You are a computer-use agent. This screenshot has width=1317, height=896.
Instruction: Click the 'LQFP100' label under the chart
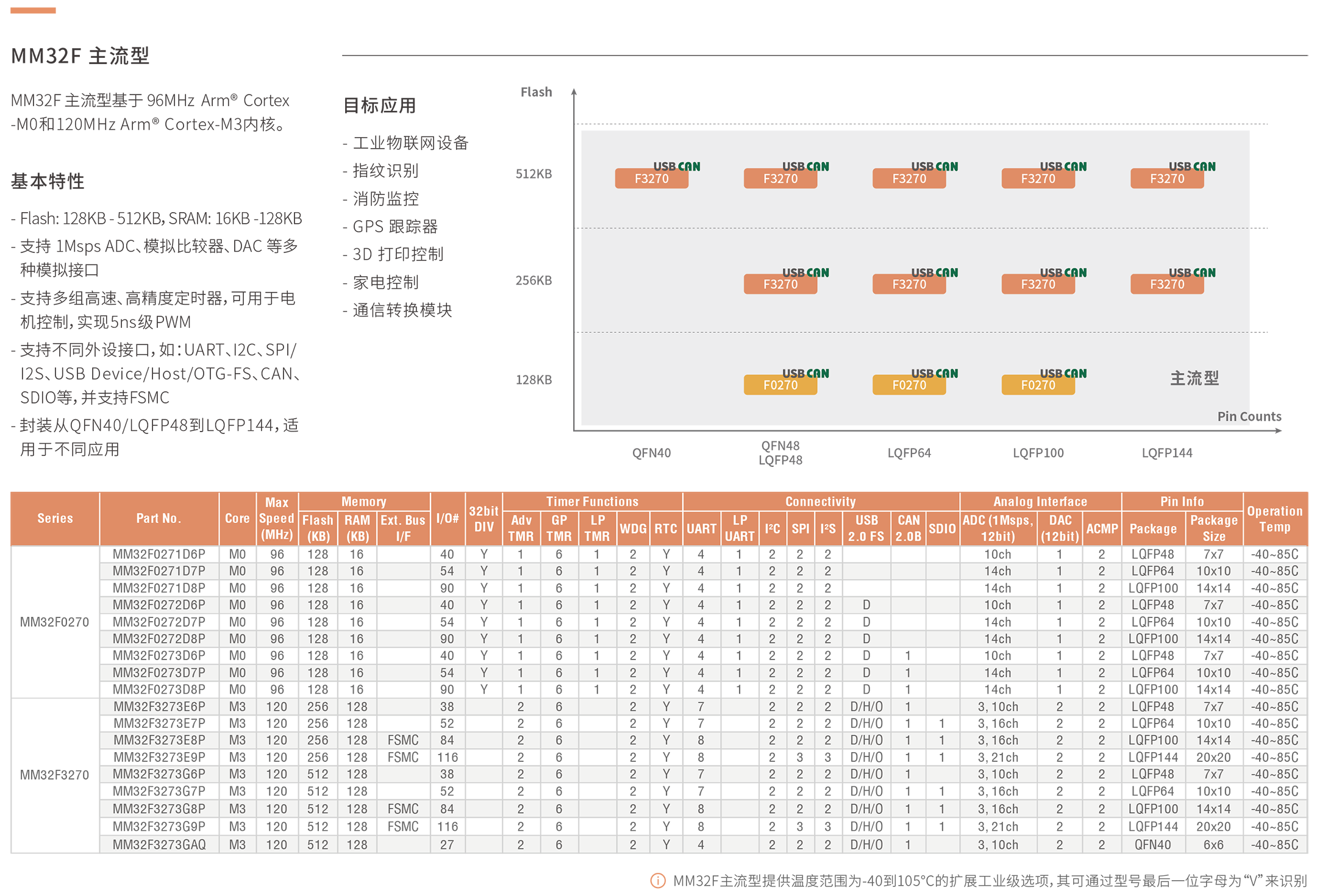pos(1038,453)
